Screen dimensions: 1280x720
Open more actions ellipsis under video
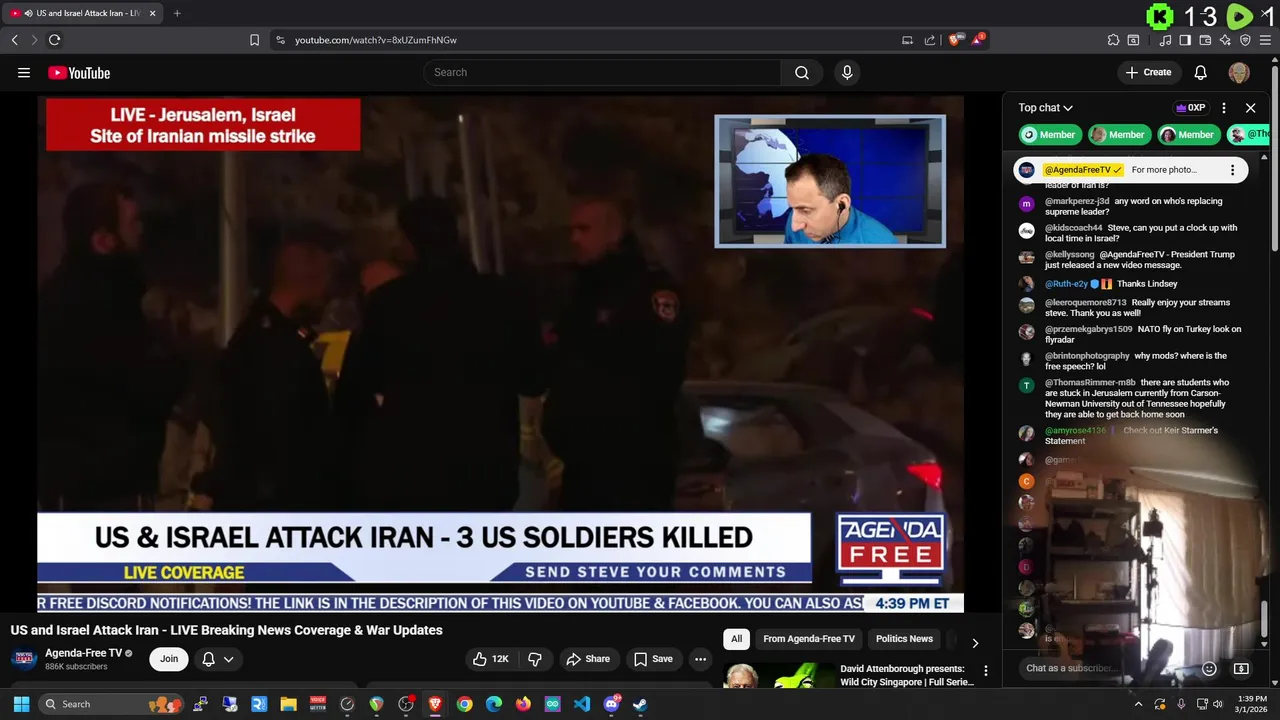(x=700, y=659)
